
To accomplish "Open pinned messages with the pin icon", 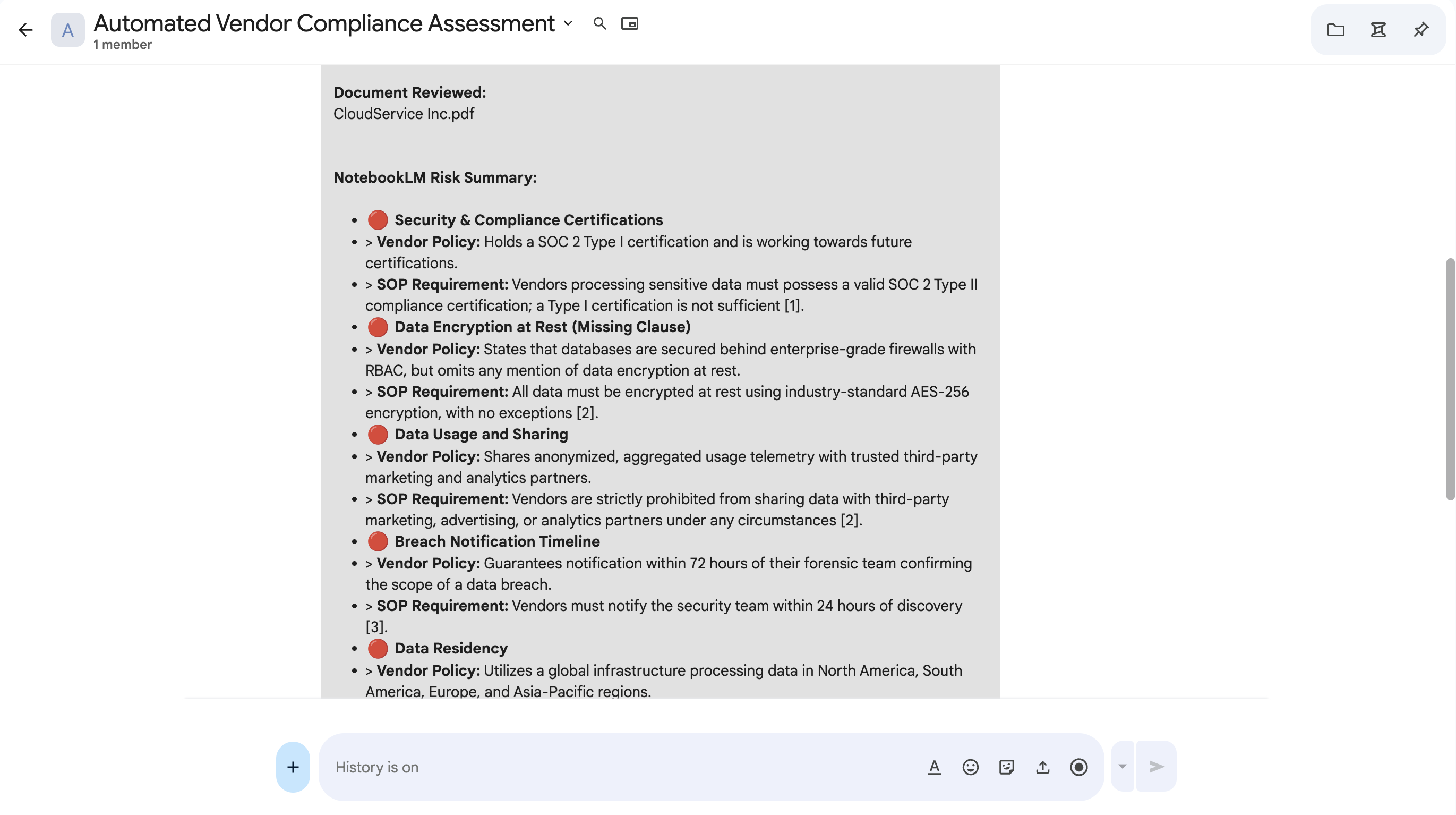I will (1421, 29).
